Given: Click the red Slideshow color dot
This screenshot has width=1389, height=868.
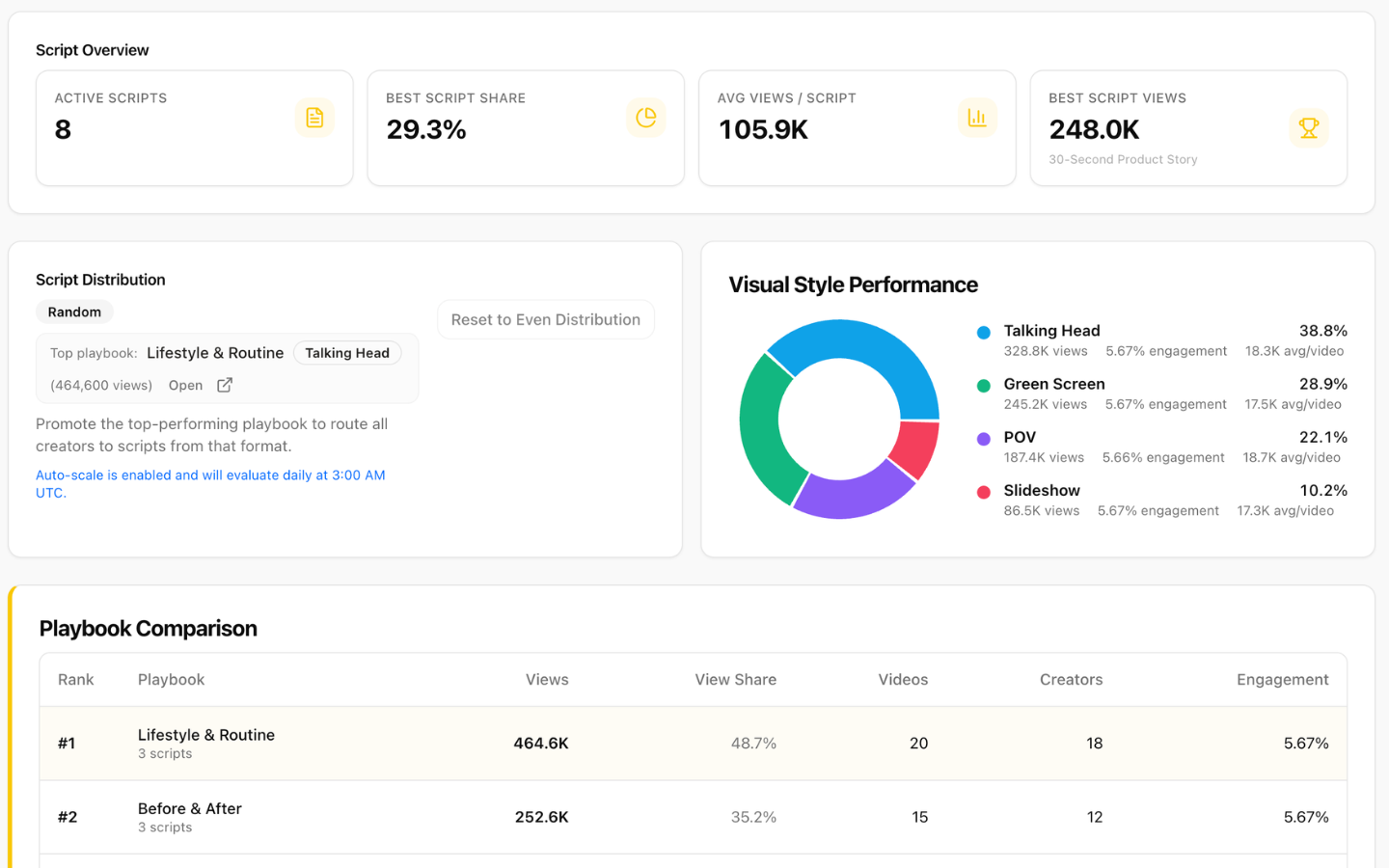Looking at the screenshot, I should click(x=985, y=490).
